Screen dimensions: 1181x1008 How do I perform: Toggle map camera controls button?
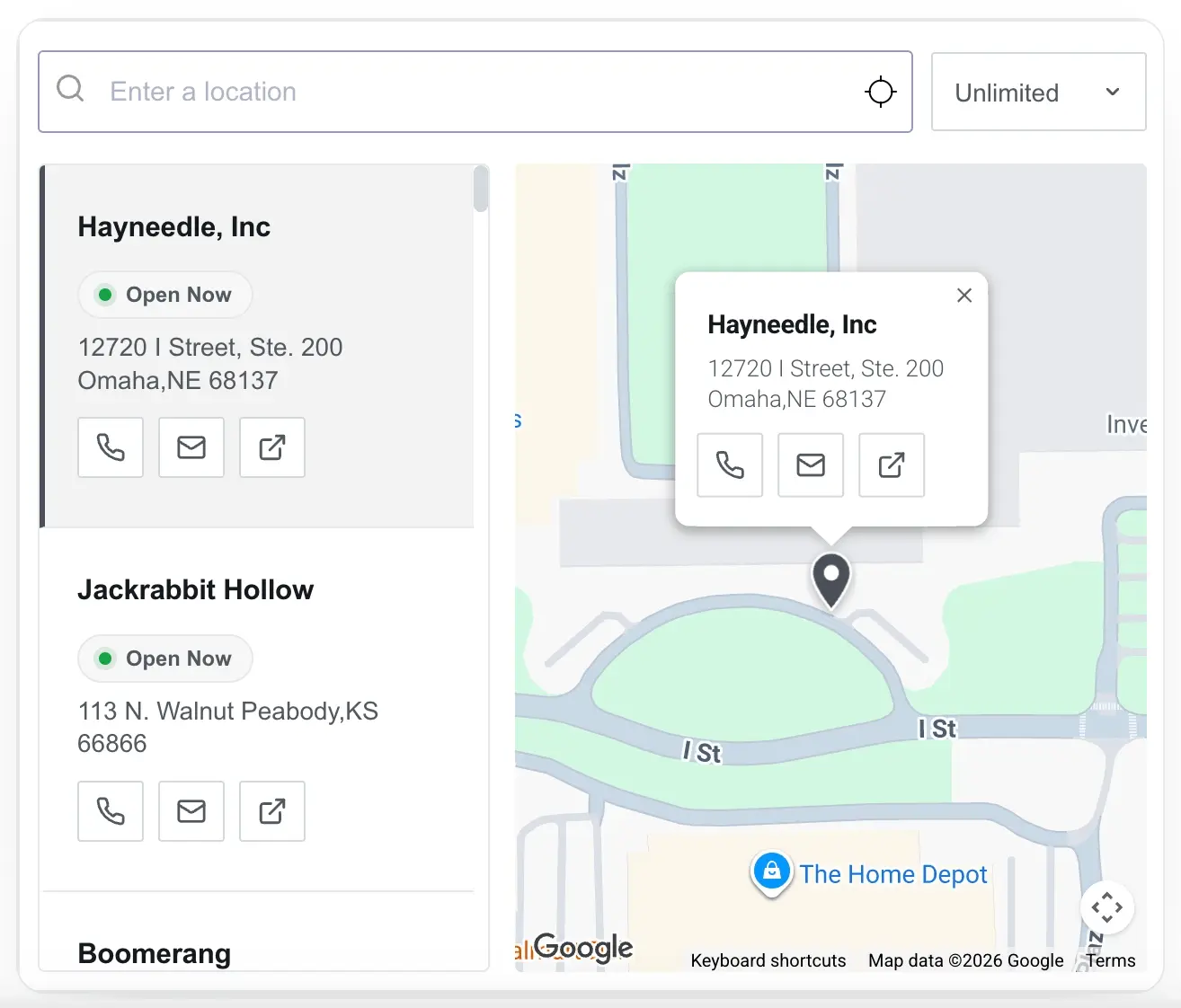pos(1107,907)
